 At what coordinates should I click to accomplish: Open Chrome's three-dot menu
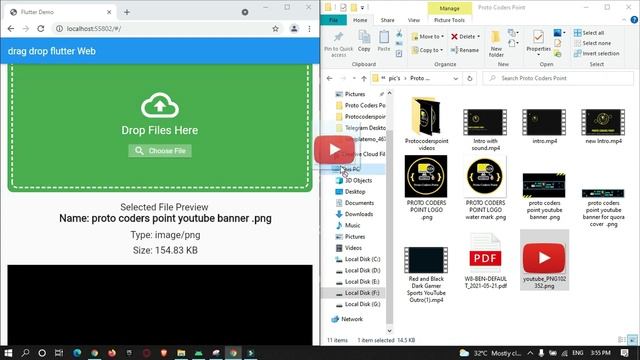point(309,29)
